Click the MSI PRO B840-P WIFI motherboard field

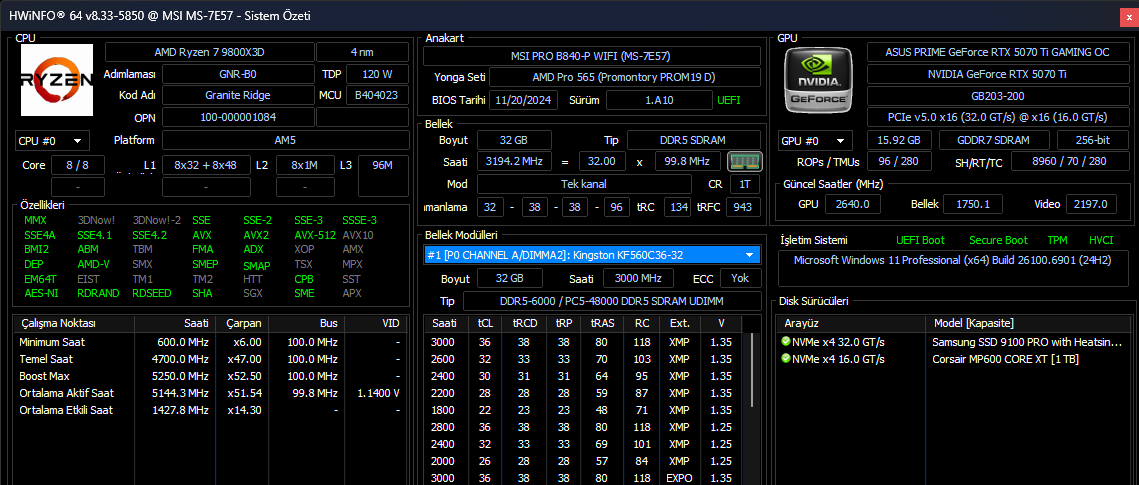tap(592, 56)
